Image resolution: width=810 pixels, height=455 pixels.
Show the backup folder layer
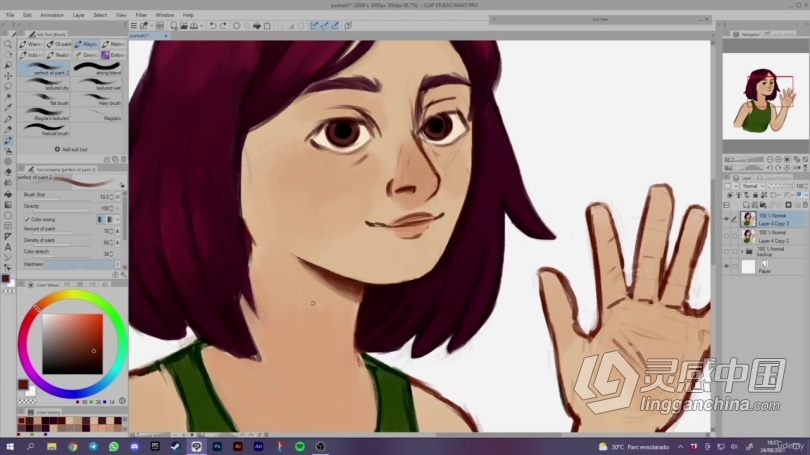727,252
